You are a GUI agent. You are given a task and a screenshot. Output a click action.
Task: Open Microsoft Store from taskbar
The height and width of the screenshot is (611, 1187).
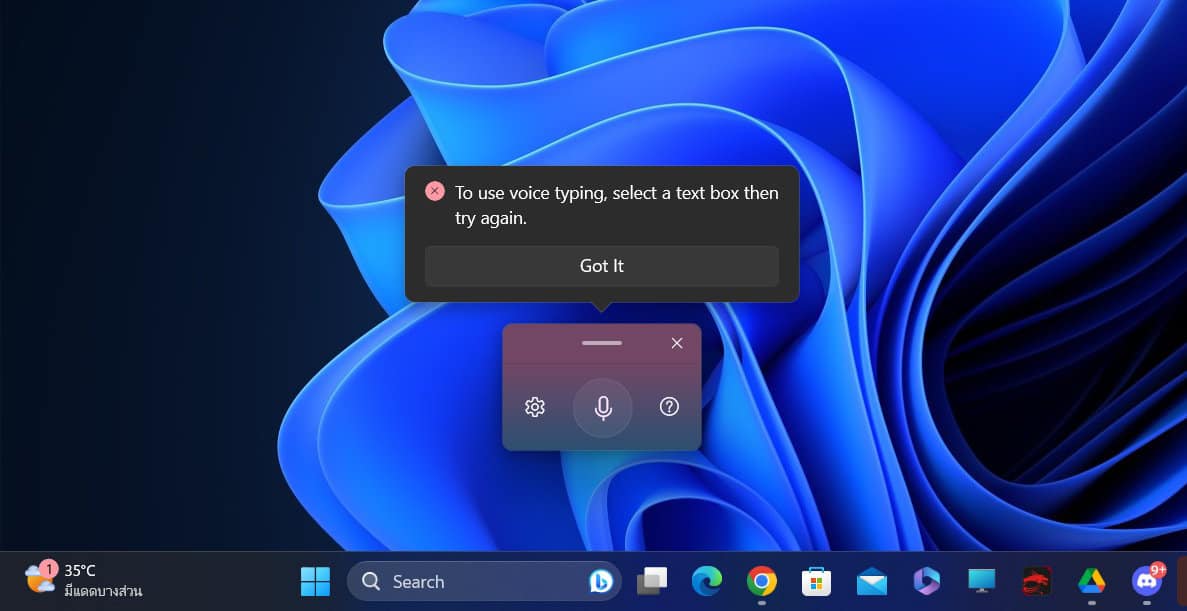(817, 581)
